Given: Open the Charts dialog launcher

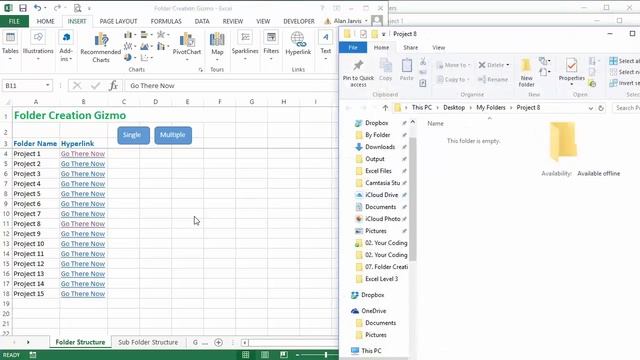Looking at the screenshot, I should pyautogui.click(x=200, y=70).
